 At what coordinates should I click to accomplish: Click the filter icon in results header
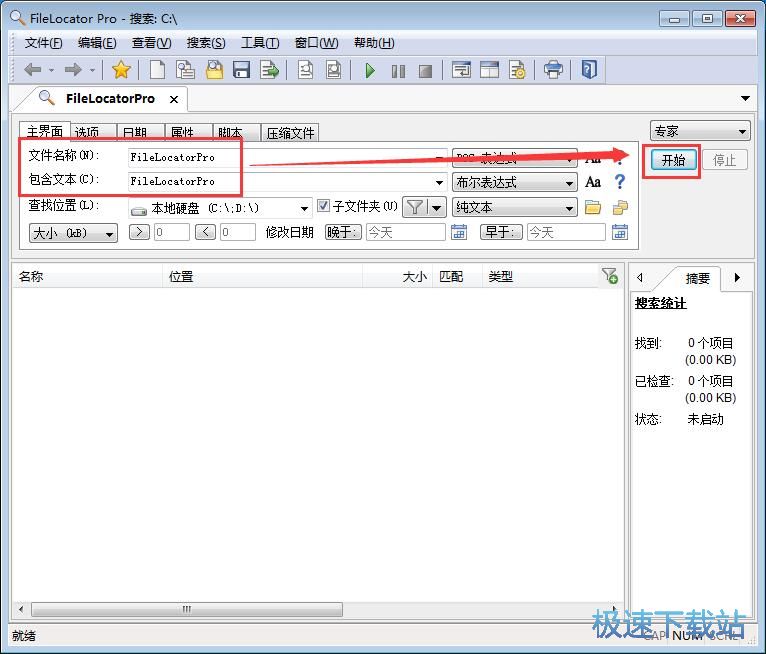(609, 276)
